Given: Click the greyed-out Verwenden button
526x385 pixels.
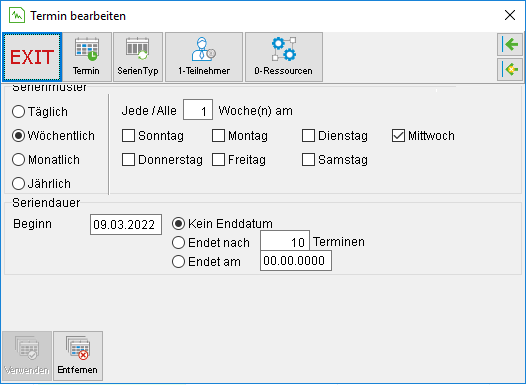Looking at the screenshot, I should (x=27, y=356).
